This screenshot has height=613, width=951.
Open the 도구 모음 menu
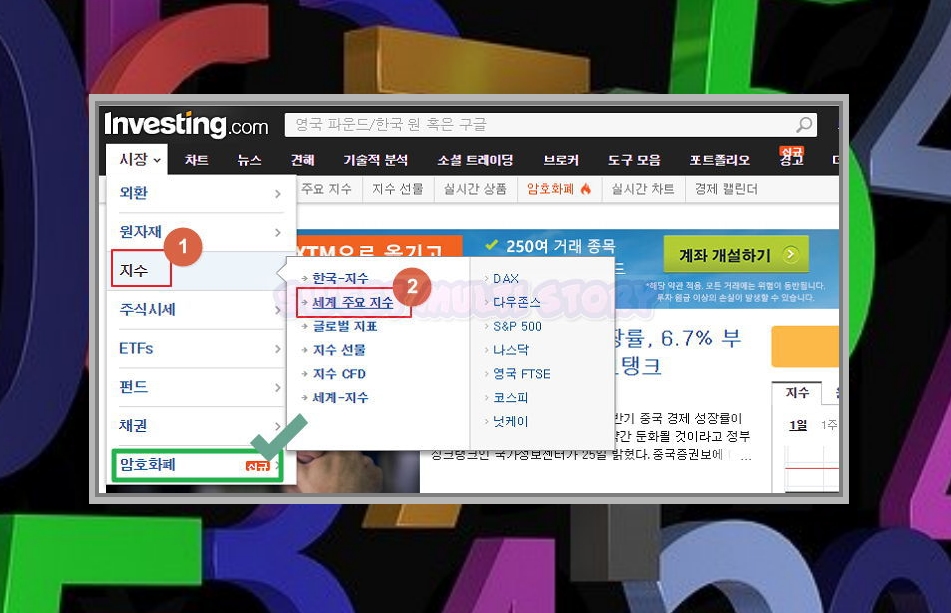point(634,160)
